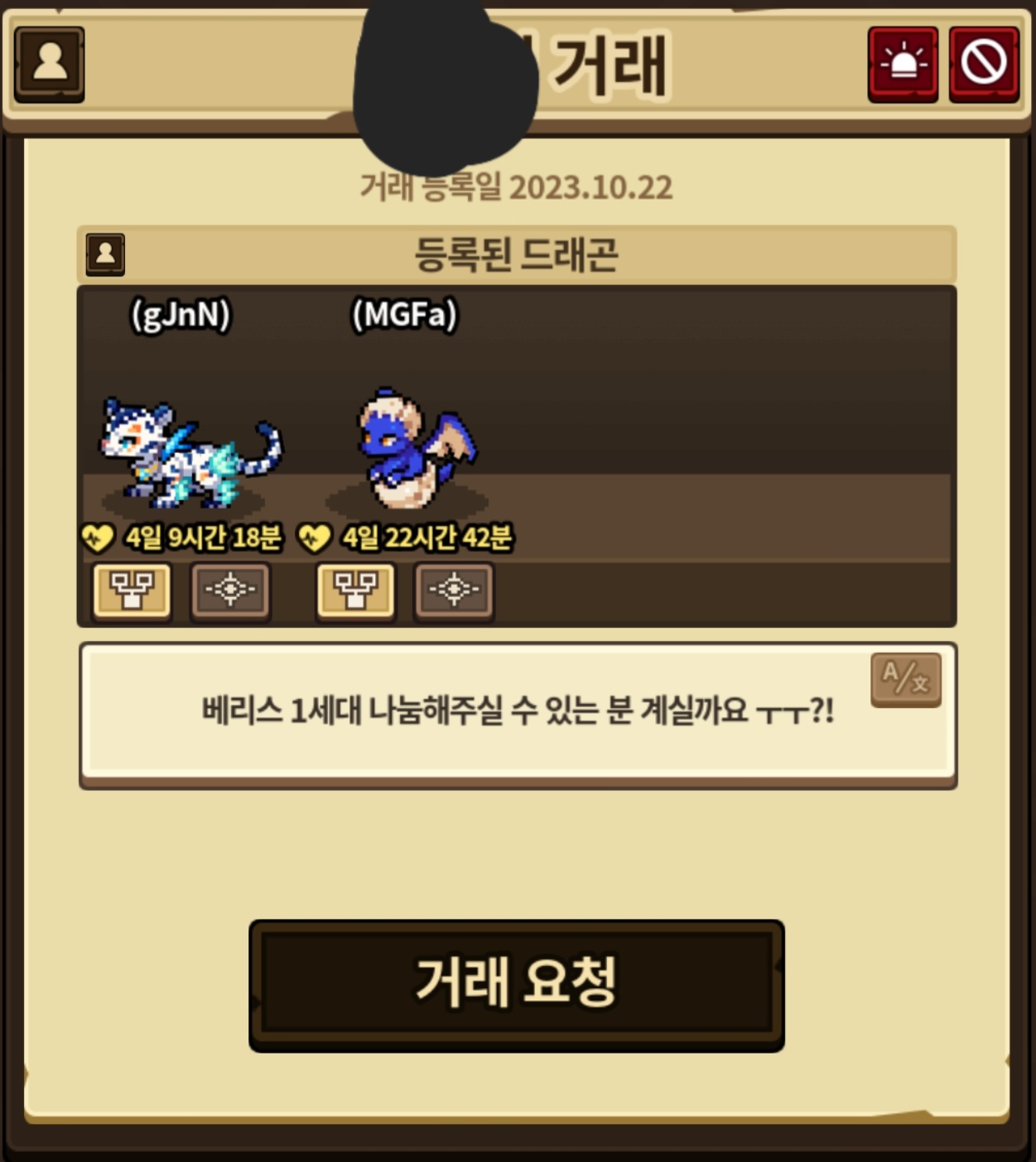Click the 거래 요청 button
The height and width of the screenshot is (1162, 1036).
pyautogui.click(x=517, y=986)
